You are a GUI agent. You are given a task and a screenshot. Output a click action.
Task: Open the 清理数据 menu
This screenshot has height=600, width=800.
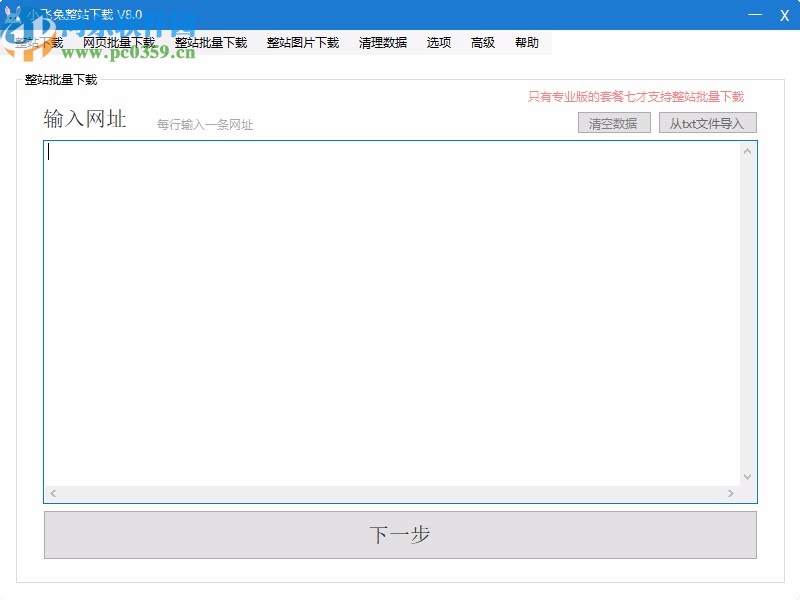point(381,42)
